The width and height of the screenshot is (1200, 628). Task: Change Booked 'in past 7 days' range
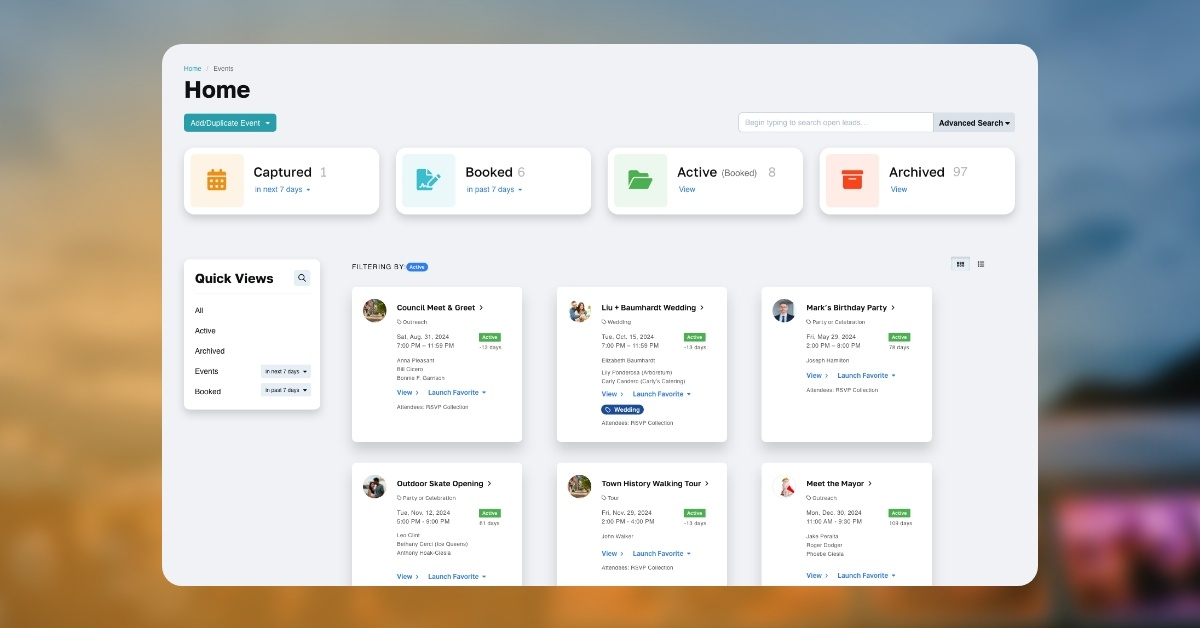[x=494, y=189]
